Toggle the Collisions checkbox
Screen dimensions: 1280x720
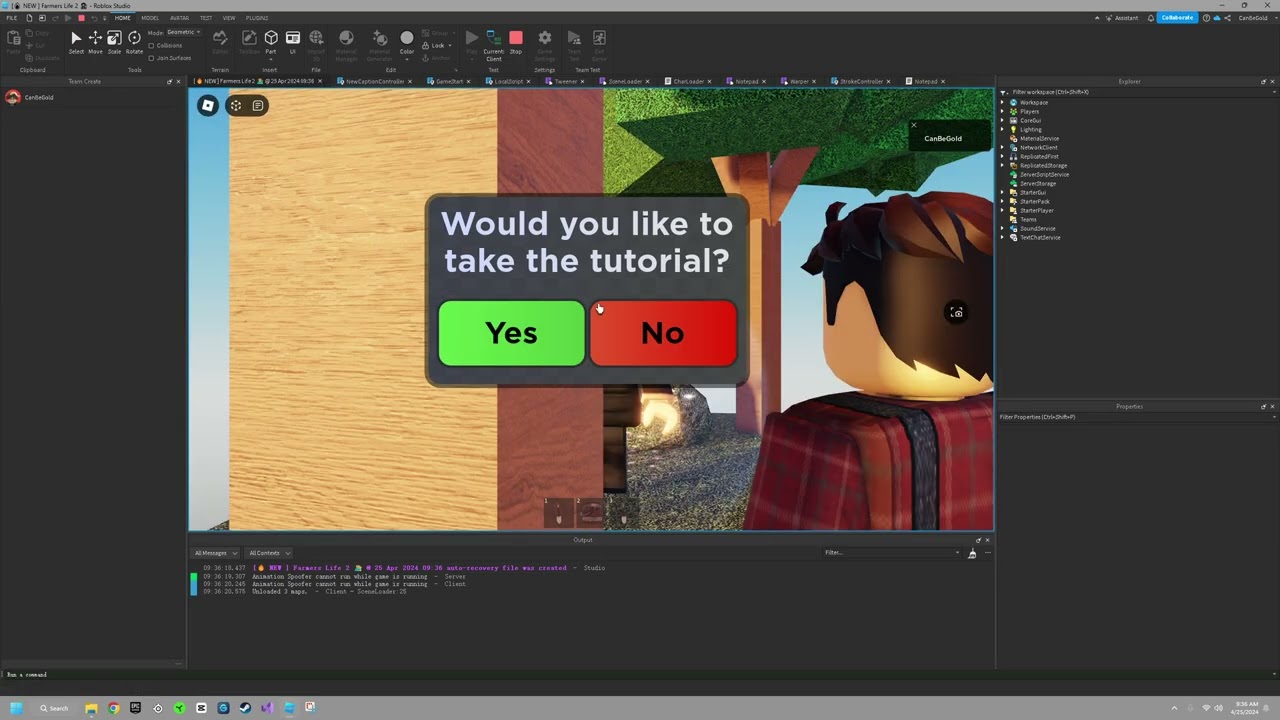pos(151,46)
